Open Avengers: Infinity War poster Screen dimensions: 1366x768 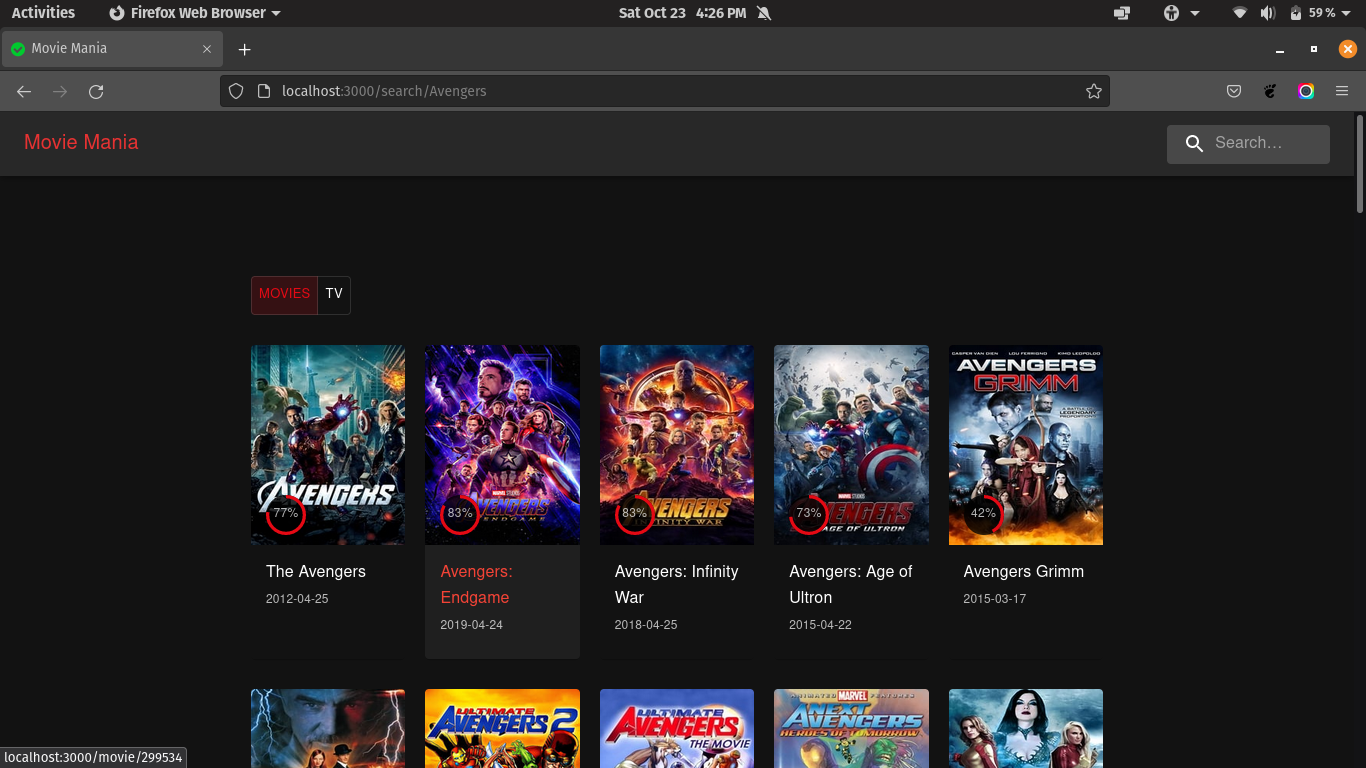[677, 445]
